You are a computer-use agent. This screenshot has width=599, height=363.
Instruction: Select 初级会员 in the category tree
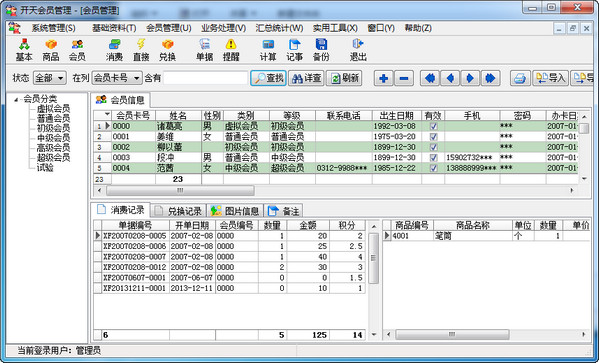pos(53,128)
